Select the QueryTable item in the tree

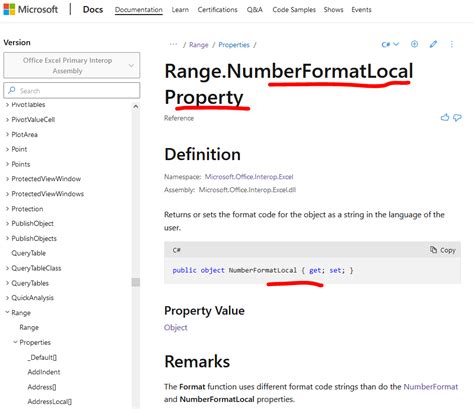pos(28,253)
